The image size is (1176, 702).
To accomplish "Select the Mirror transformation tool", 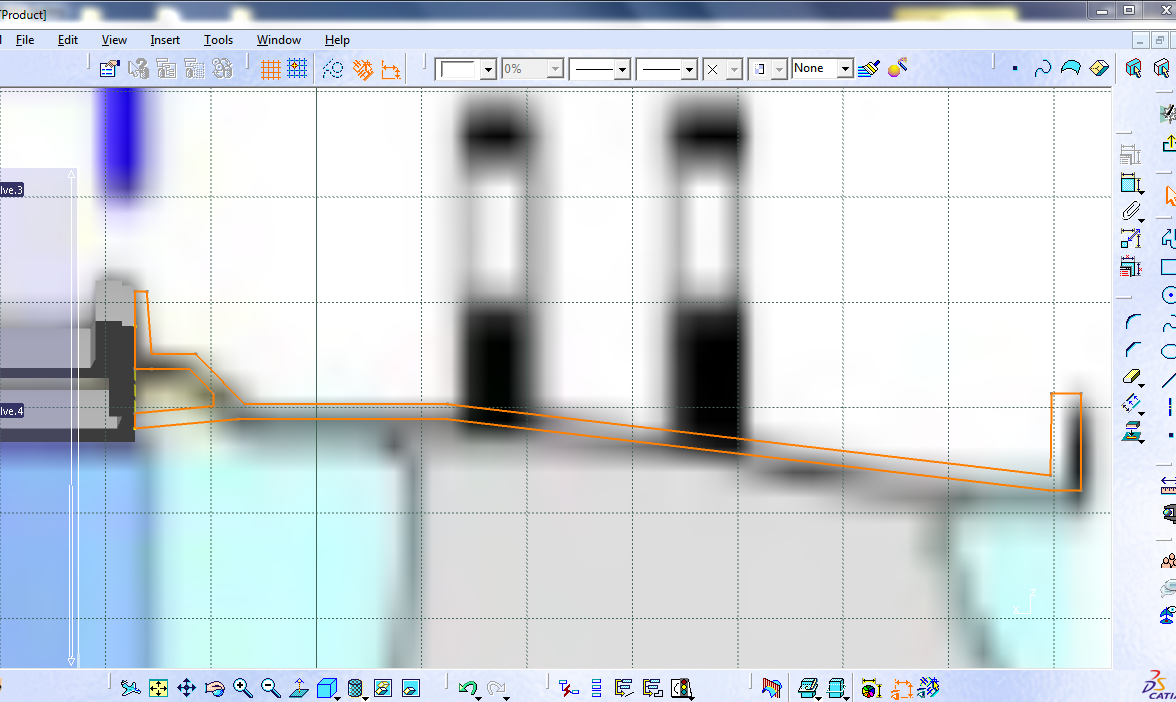I will 1132,404.
